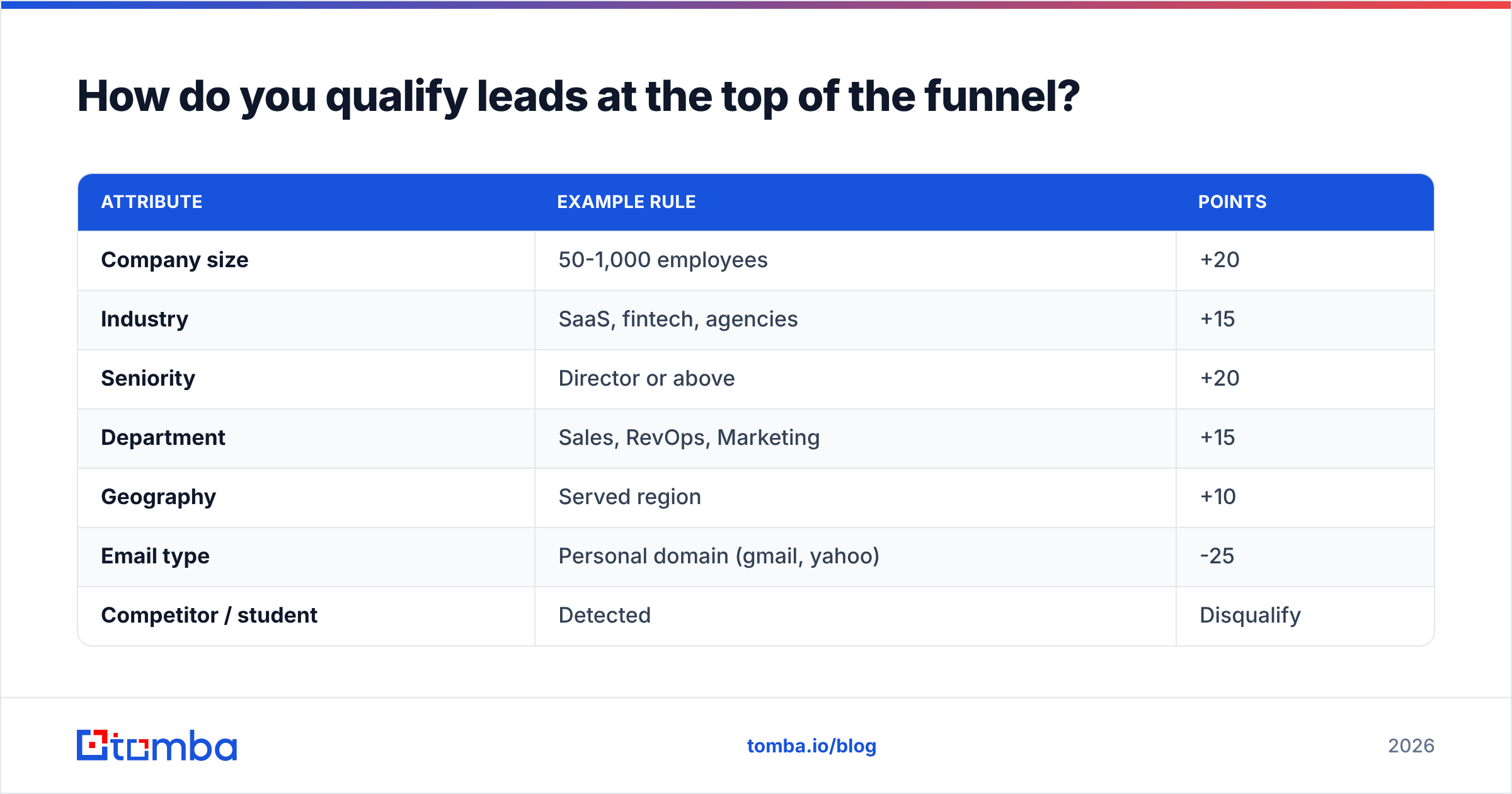Click +20 in the Company size row
Image resolution: width=1512 pixels, height=794 pixels.
pos(1220,260)
